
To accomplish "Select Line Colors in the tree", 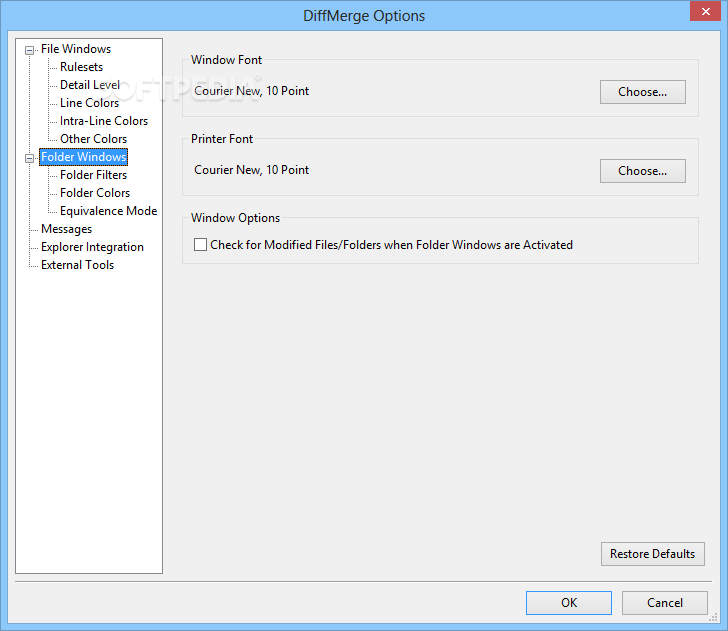I will (x=89, y=103).
